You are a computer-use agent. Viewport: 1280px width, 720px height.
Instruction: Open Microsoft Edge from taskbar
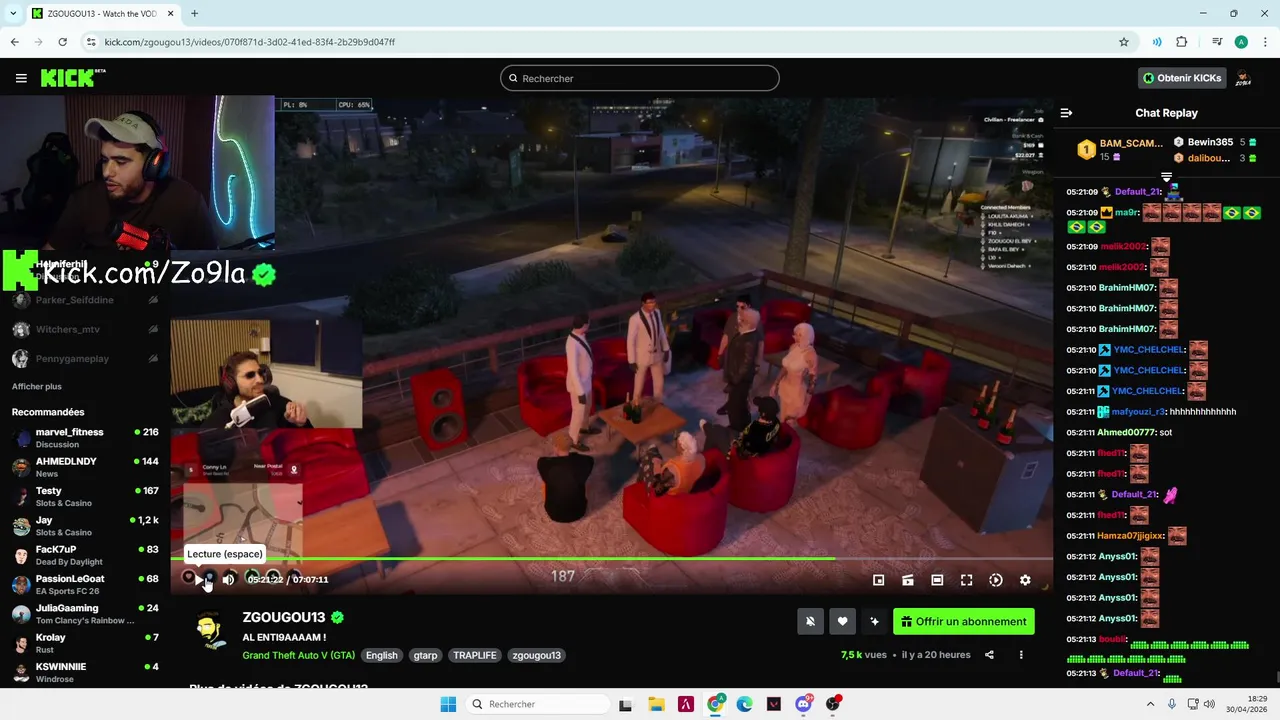[745, 704]
